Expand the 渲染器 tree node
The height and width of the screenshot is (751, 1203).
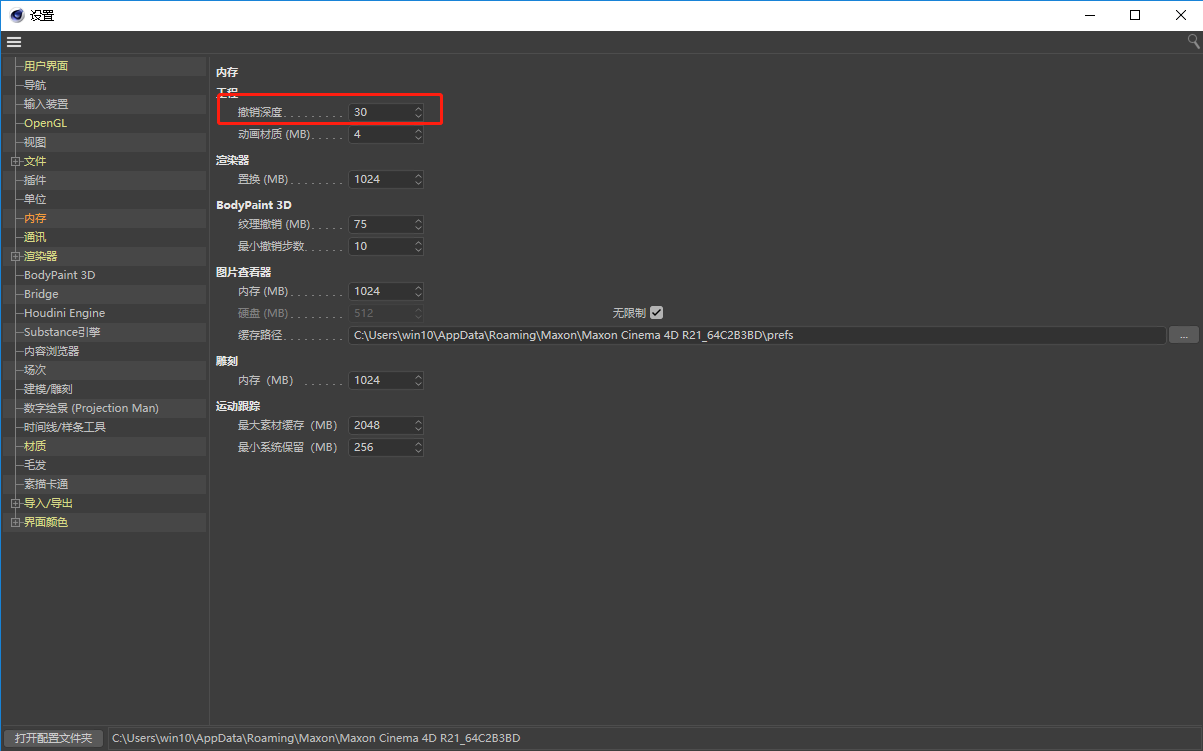point(15,256)
